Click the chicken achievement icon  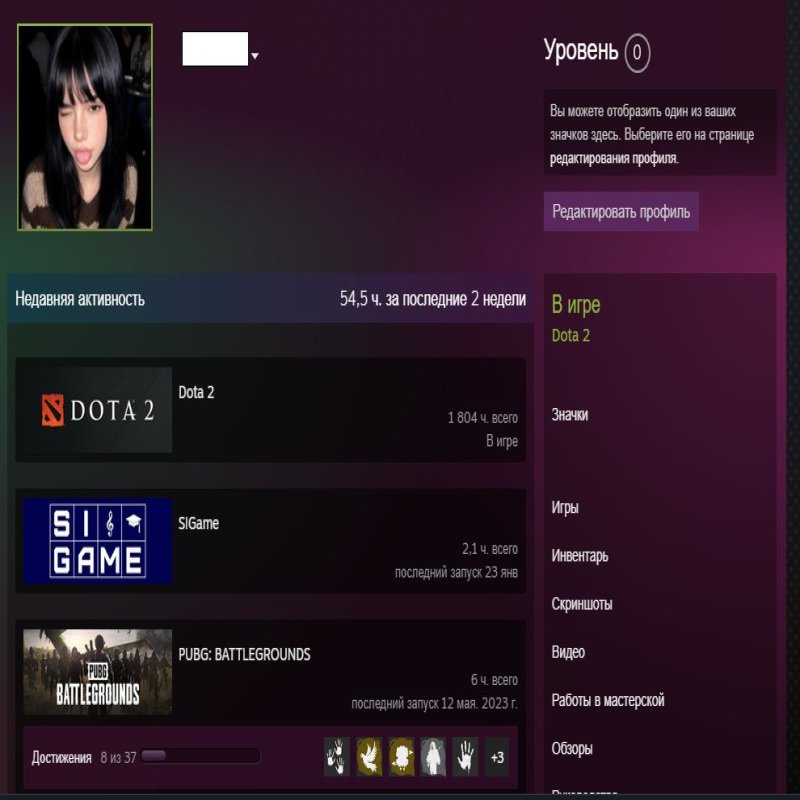coord(402,757)
